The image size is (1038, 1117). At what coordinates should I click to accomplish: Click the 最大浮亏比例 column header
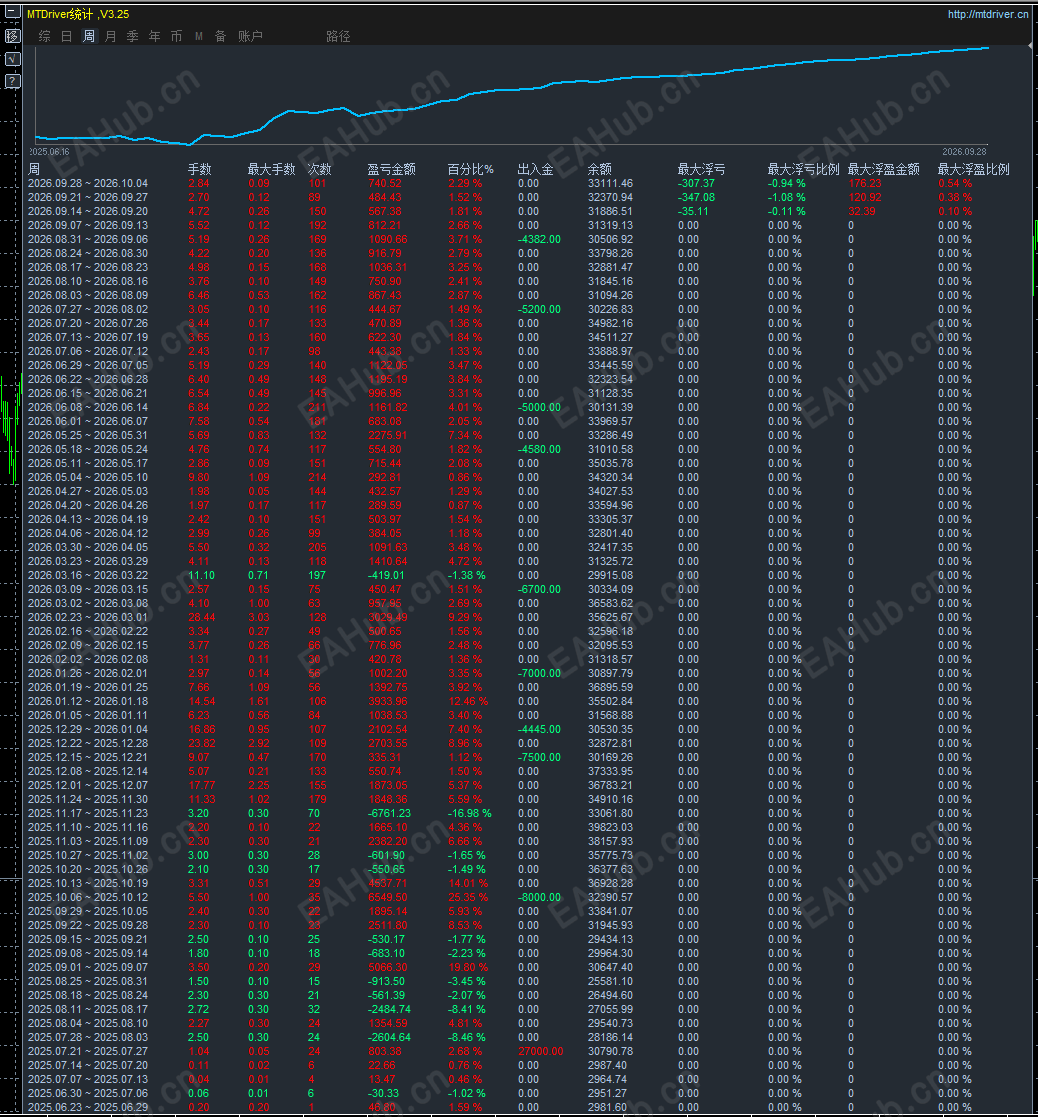[x=804, y=169]
